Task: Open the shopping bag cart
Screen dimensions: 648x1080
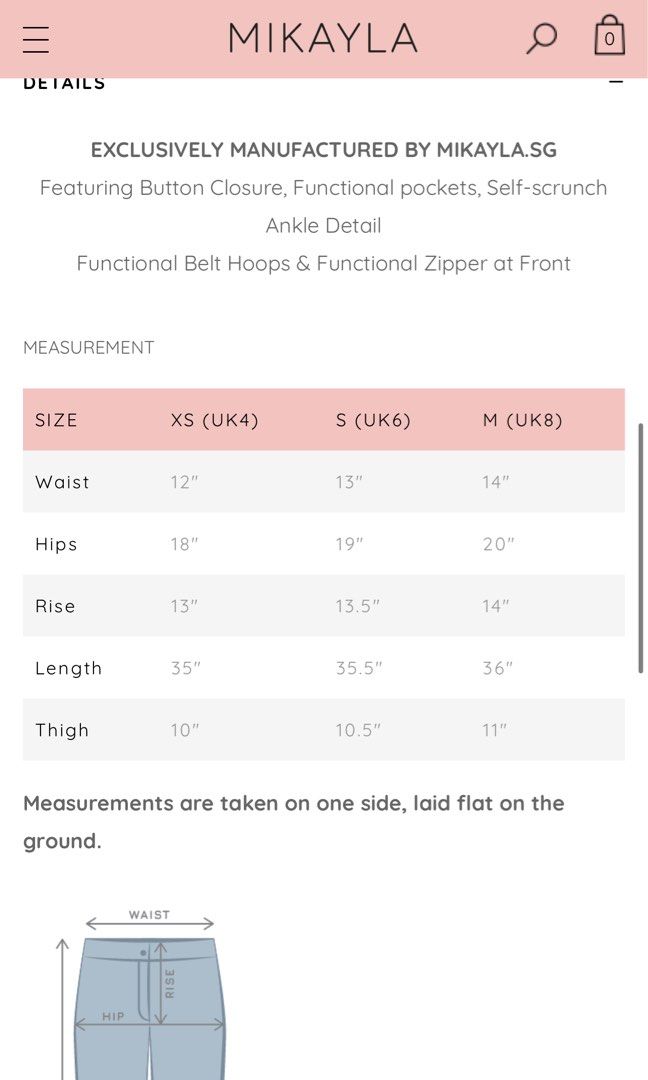Action: coord(609,36)
